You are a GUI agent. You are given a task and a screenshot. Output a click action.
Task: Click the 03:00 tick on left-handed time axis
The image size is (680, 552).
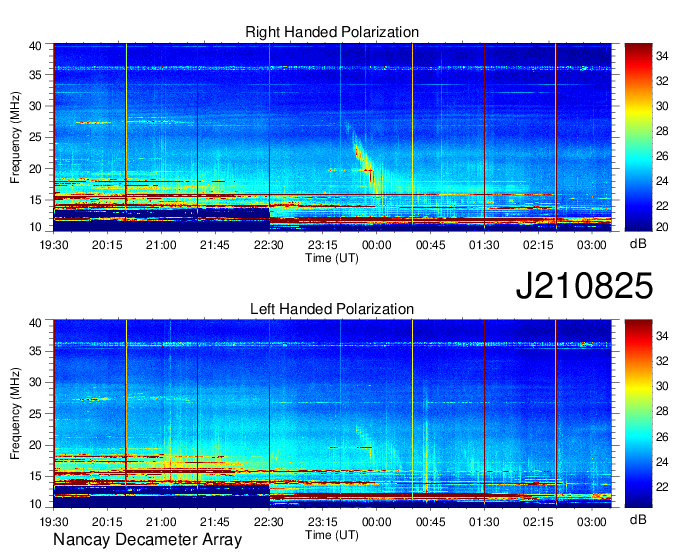592,522
